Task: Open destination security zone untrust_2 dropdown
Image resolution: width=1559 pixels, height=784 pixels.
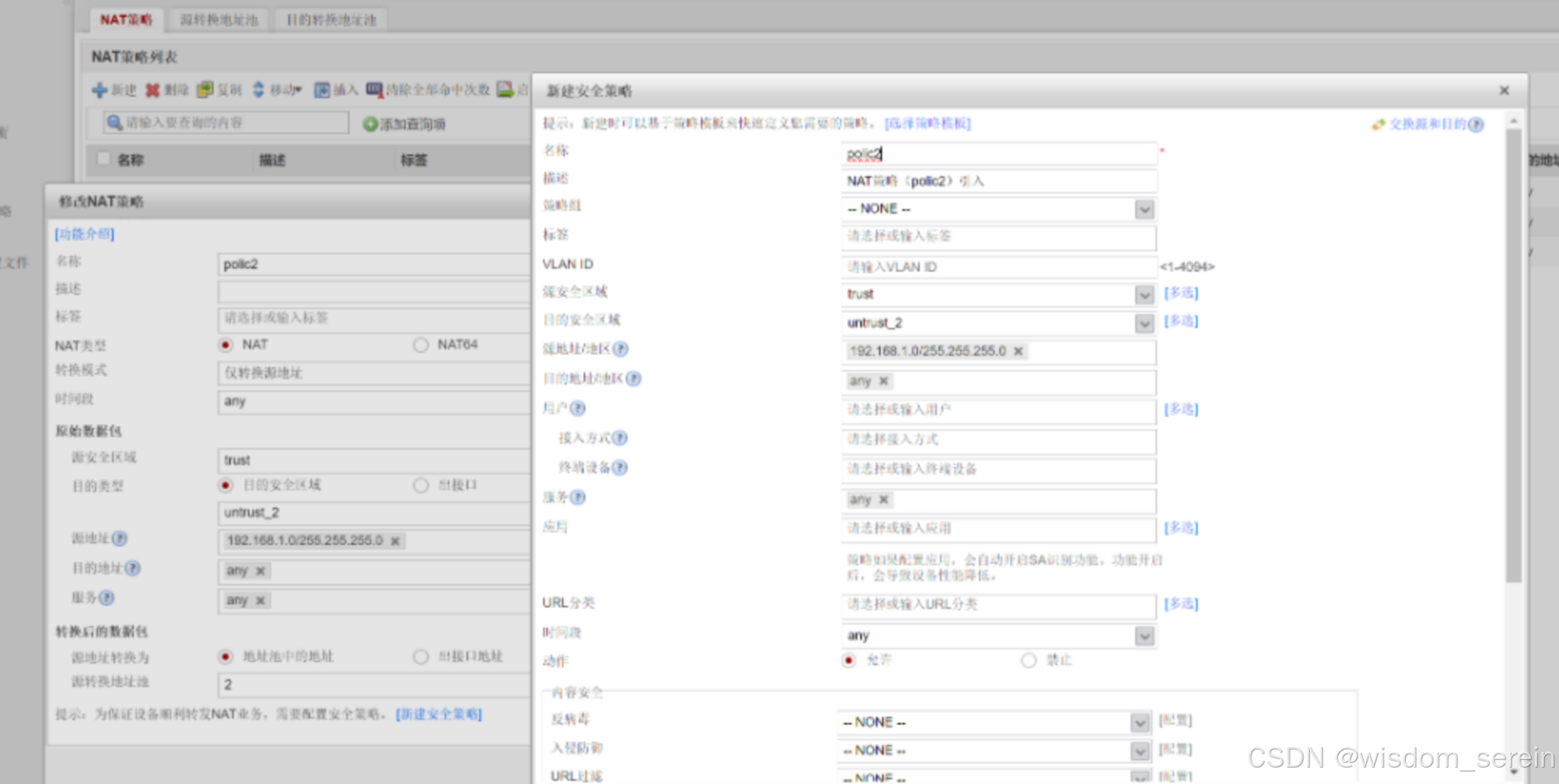Action: click(1144, 323)
